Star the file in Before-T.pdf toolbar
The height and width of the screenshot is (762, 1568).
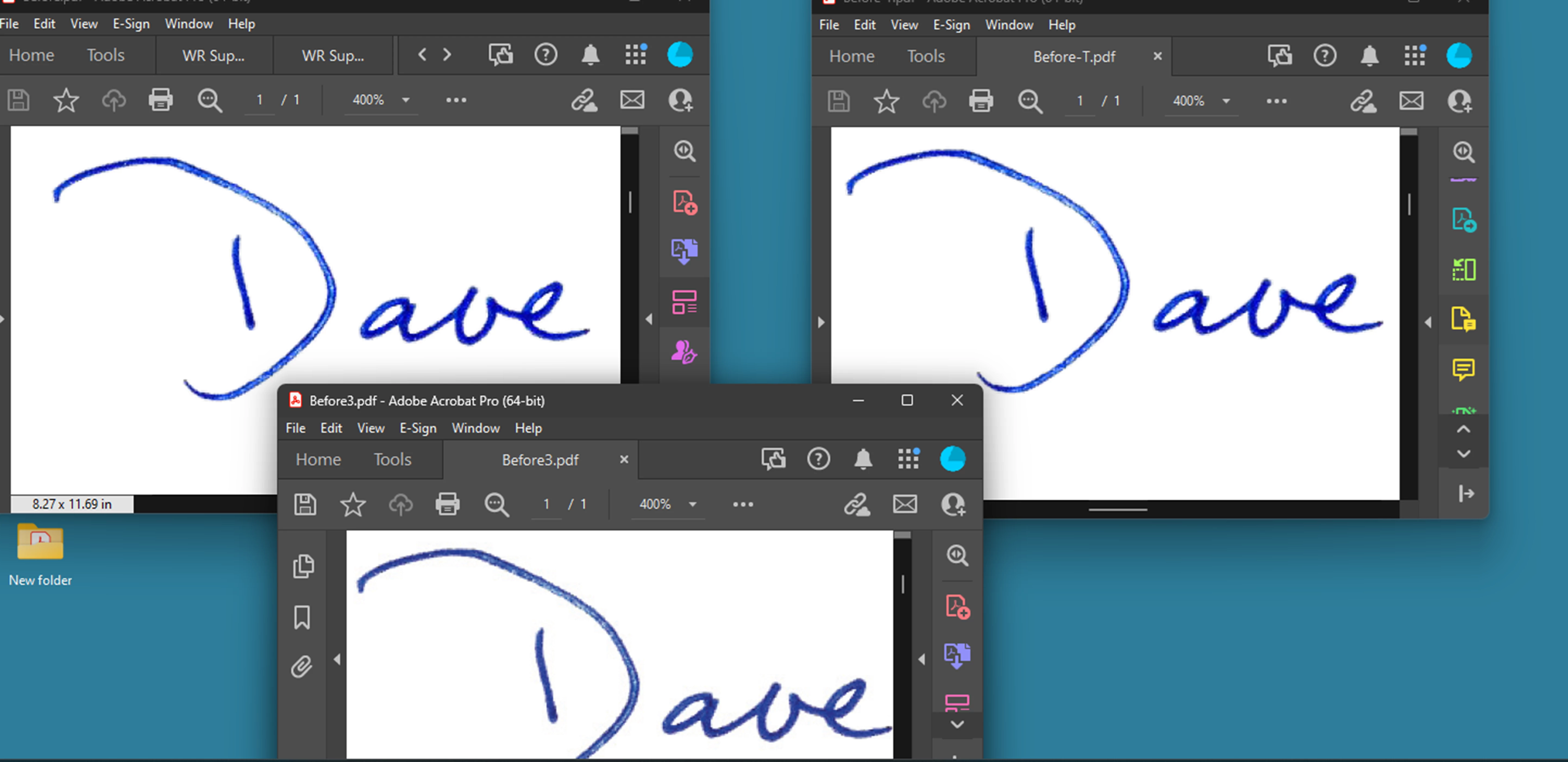click(886, 101)
